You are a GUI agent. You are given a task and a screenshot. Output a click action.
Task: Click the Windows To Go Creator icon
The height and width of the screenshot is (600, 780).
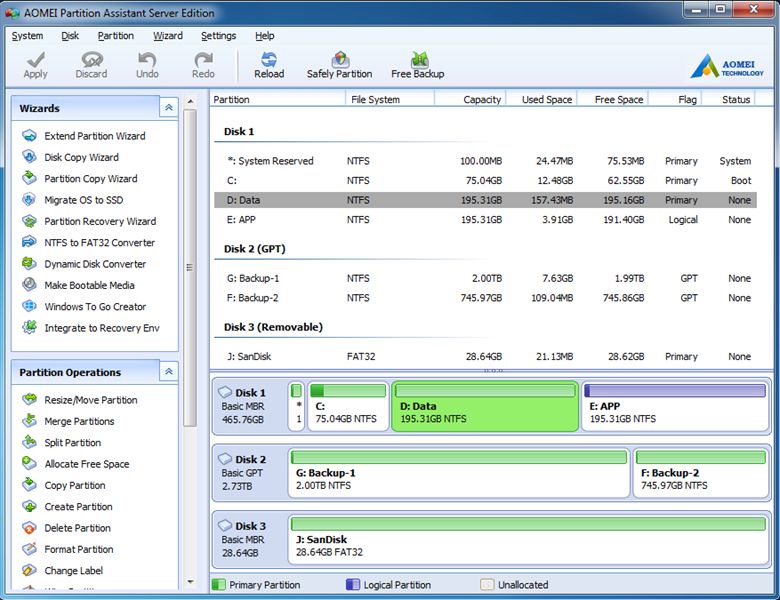pos(29,306)
